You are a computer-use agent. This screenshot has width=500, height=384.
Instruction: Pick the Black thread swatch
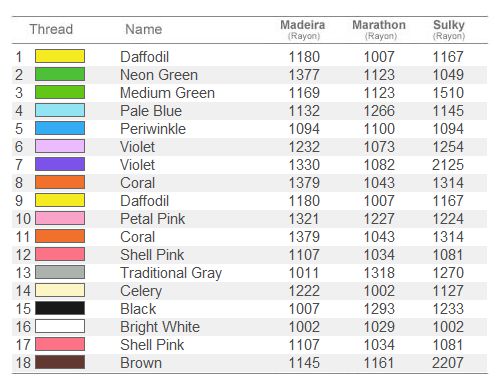[60, 308]
